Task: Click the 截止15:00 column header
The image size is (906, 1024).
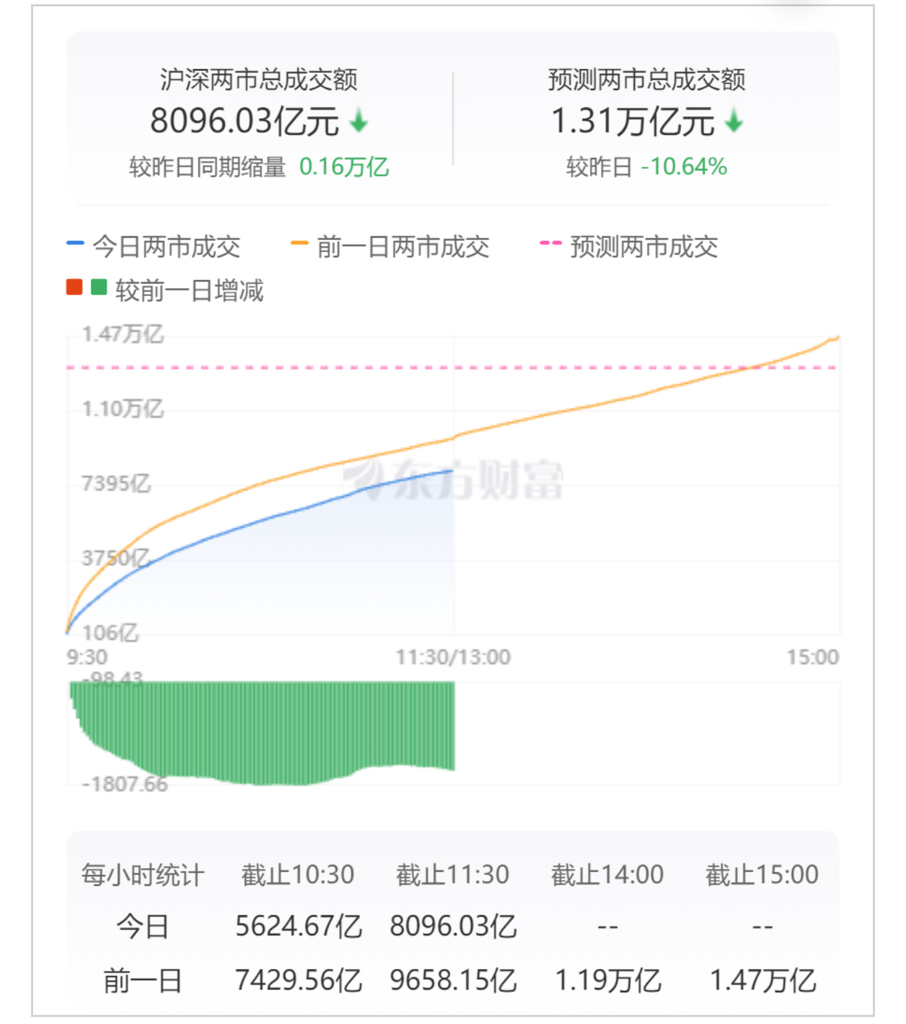Action: point(762,874)
